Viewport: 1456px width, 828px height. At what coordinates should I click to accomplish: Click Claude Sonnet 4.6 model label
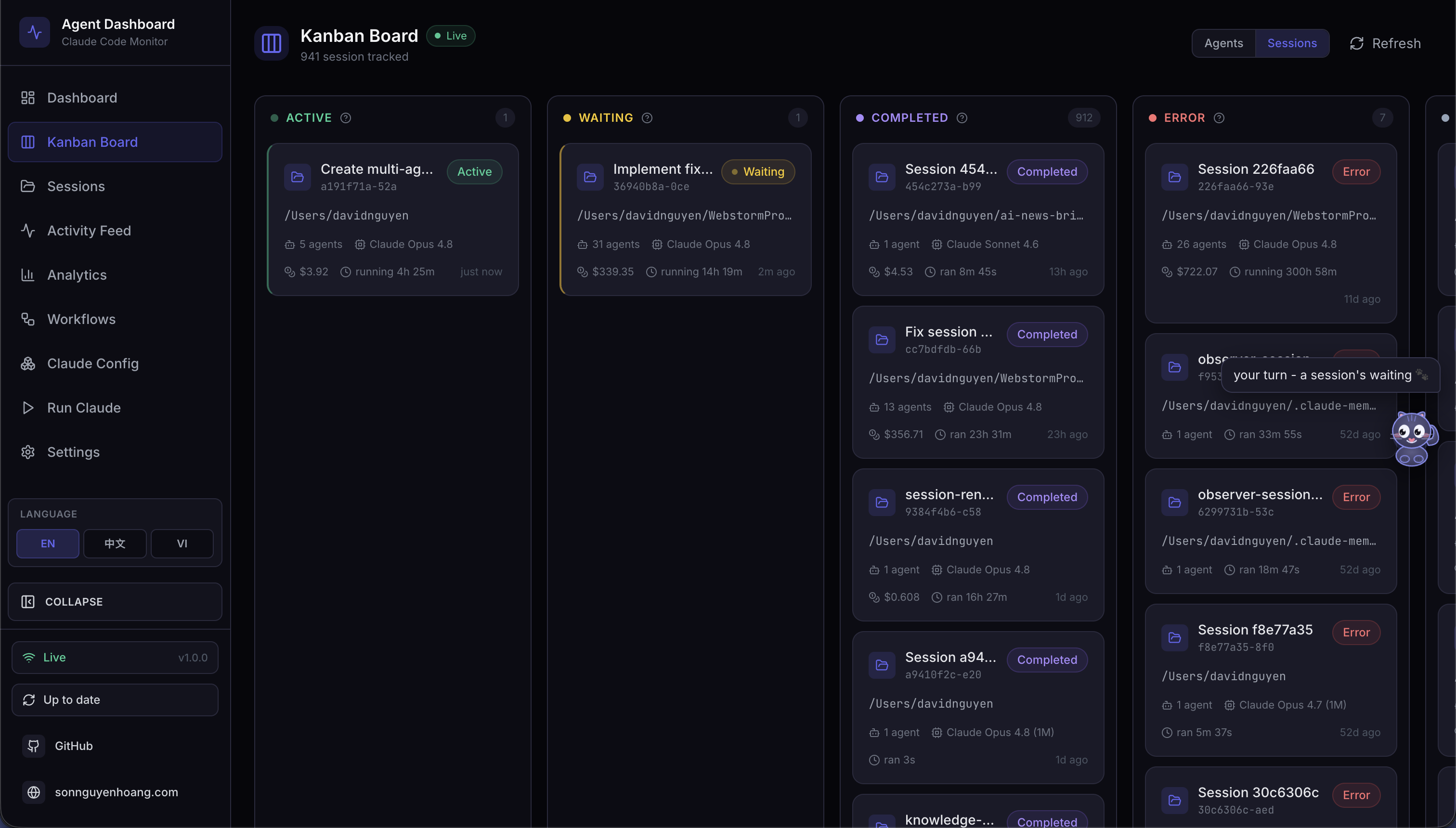[x=992, y=244]
